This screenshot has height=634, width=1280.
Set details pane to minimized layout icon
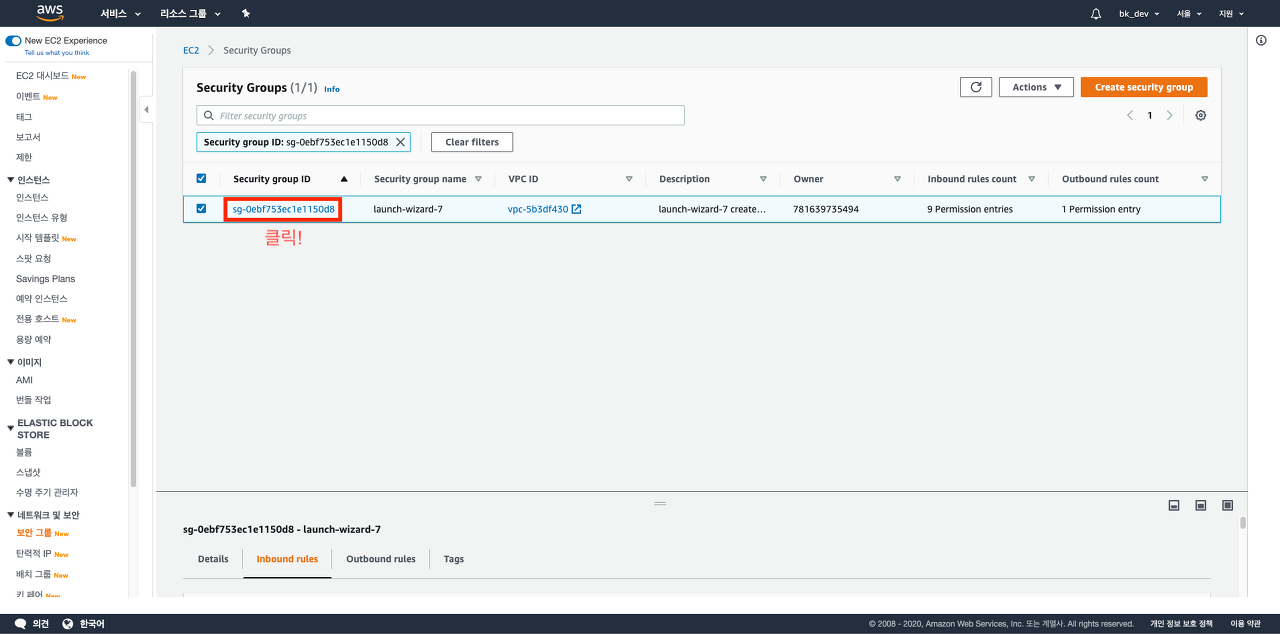[1174, 505]
